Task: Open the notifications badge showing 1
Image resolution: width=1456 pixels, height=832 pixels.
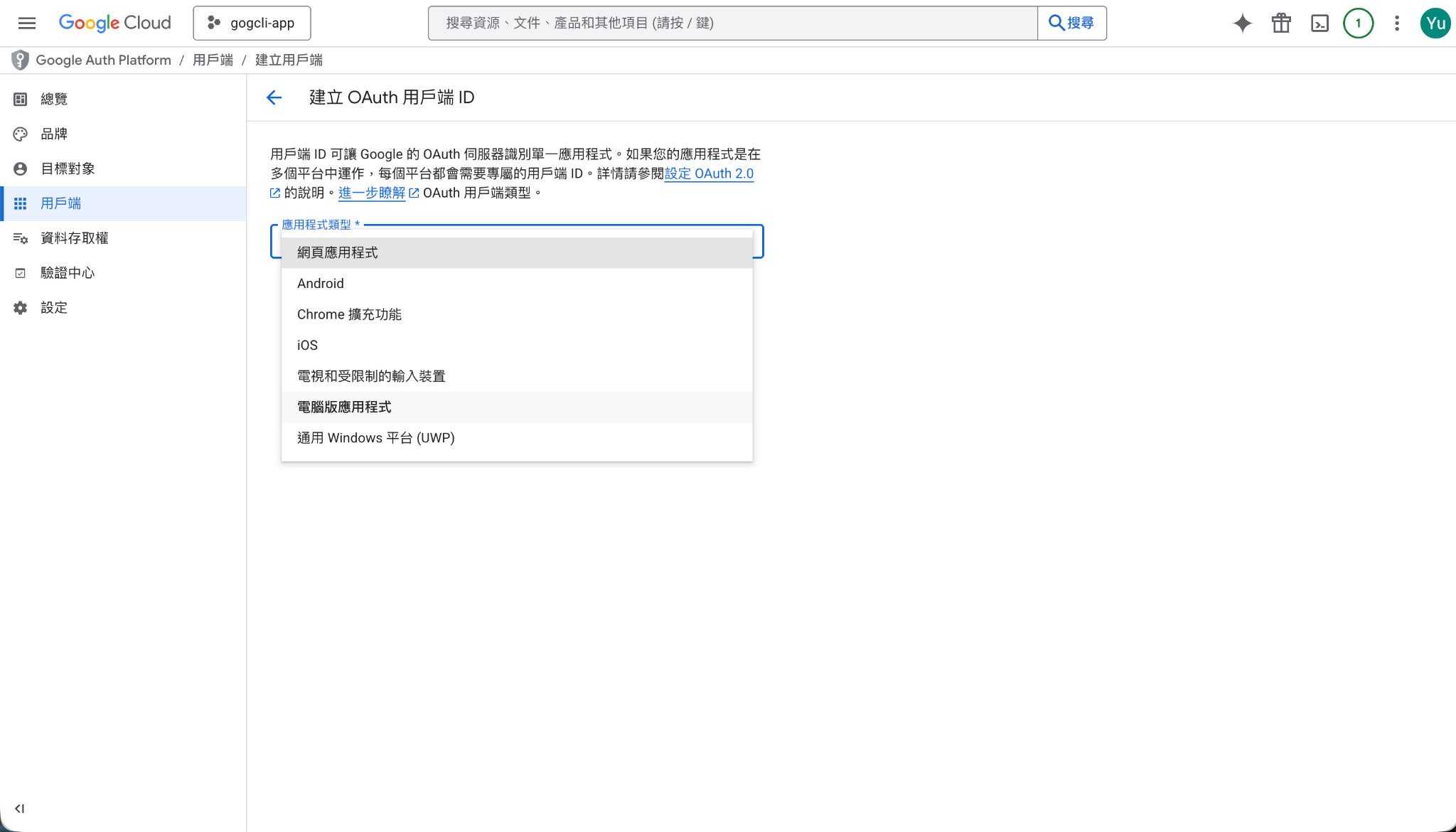Action: [x=1358, y=23]
